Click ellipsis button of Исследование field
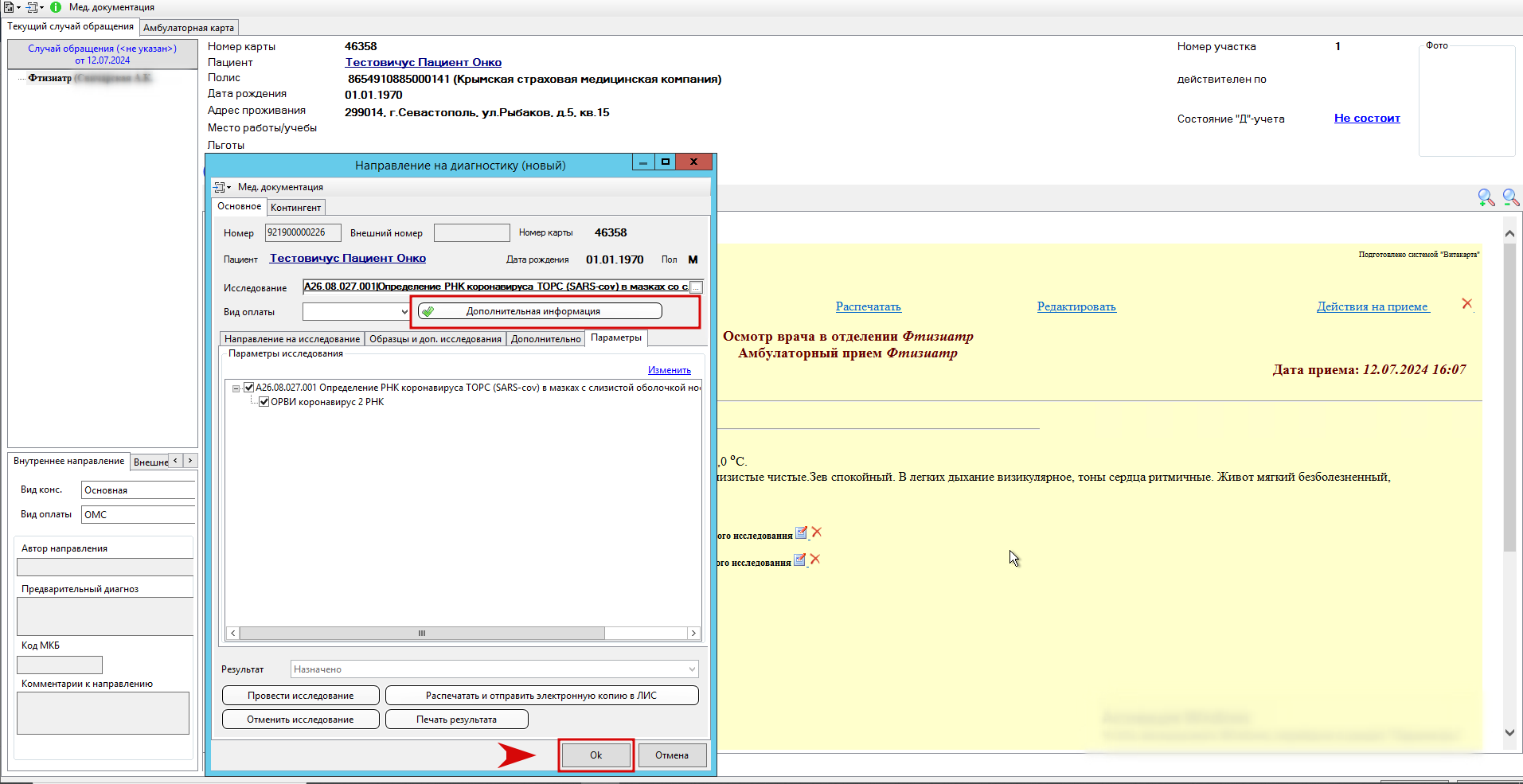This screenshot has height=784, width=1523. 696,287
